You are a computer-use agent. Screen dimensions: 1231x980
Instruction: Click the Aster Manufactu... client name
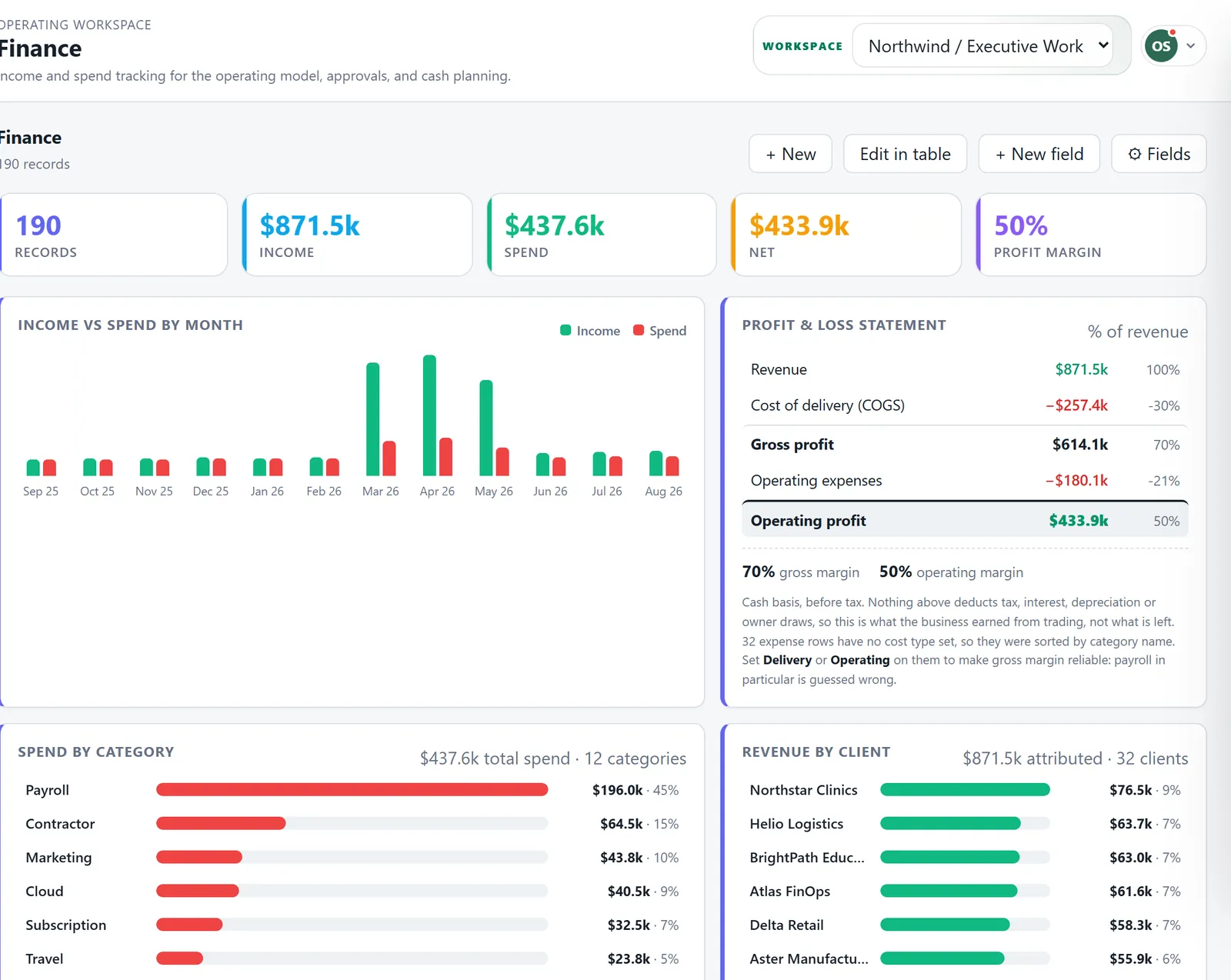[x=809, y=959]
